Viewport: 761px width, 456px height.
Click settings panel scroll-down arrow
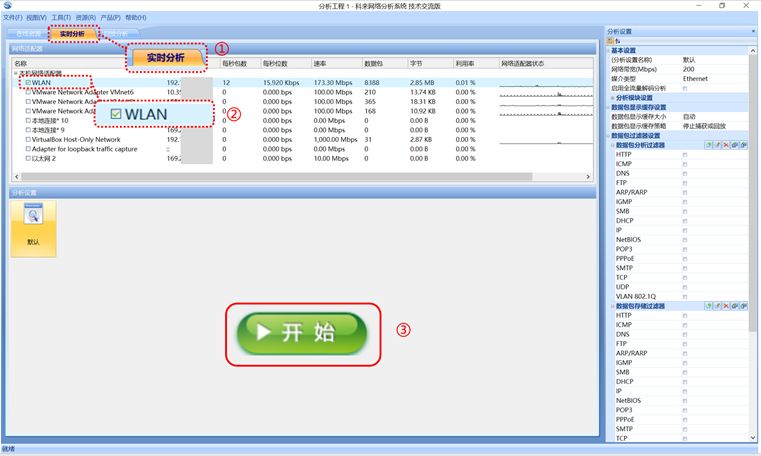click(753, 438)
